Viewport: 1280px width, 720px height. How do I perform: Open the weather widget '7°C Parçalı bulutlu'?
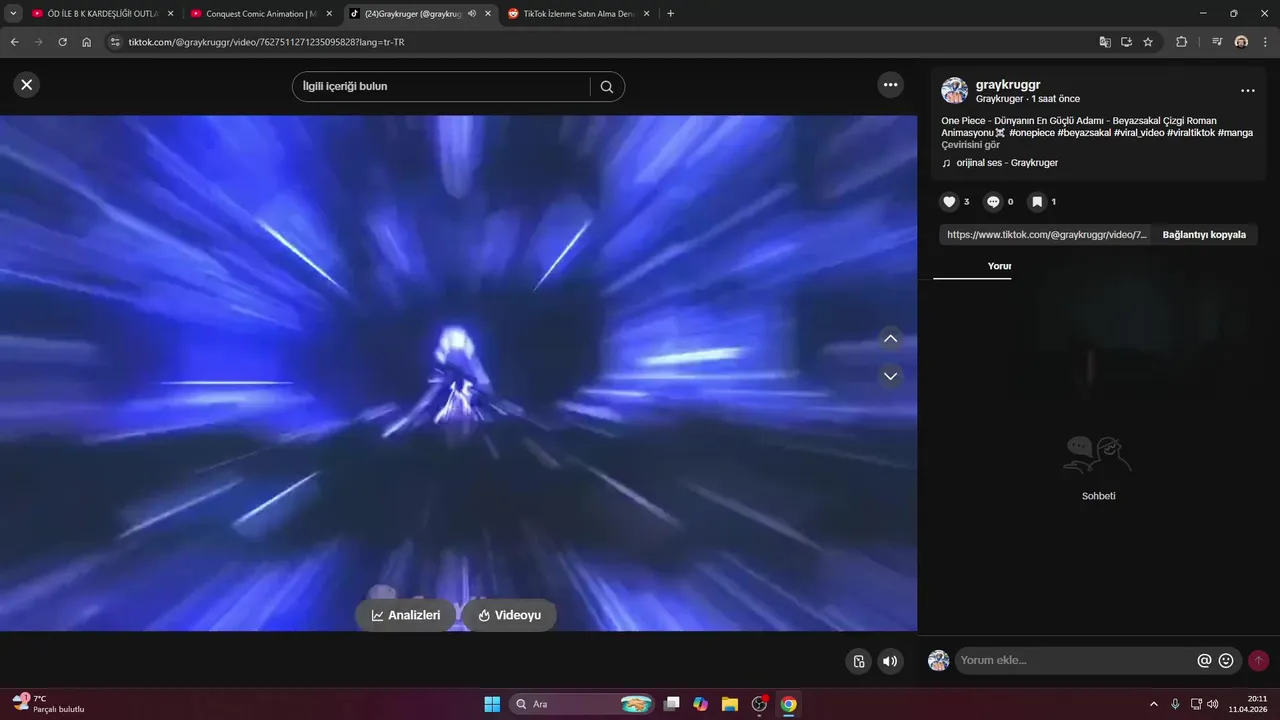coord(48,704)
